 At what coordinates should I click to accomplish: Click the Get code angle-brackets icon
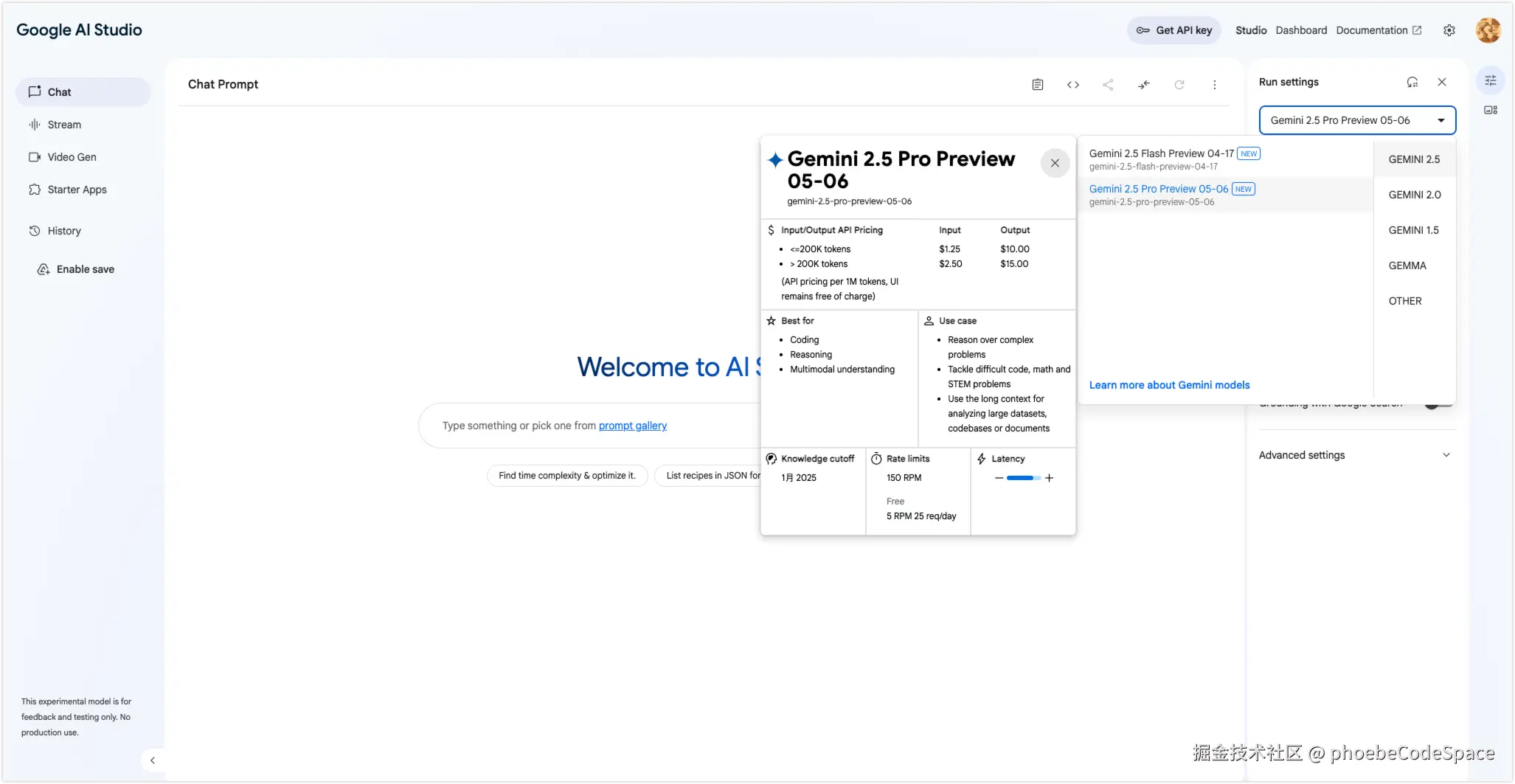1073,85
